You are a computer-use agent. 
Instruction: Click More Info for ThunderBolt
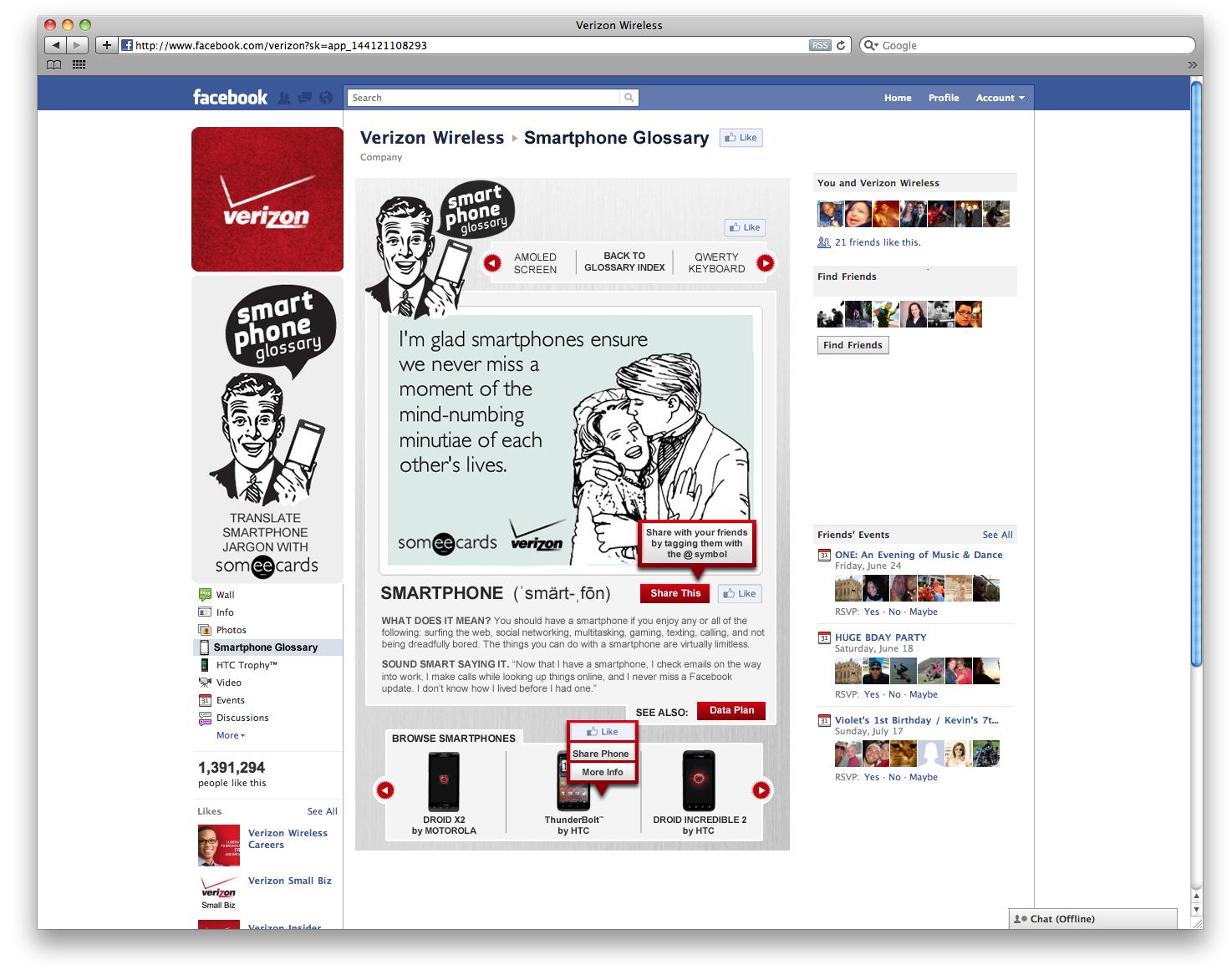pos(603,772)
